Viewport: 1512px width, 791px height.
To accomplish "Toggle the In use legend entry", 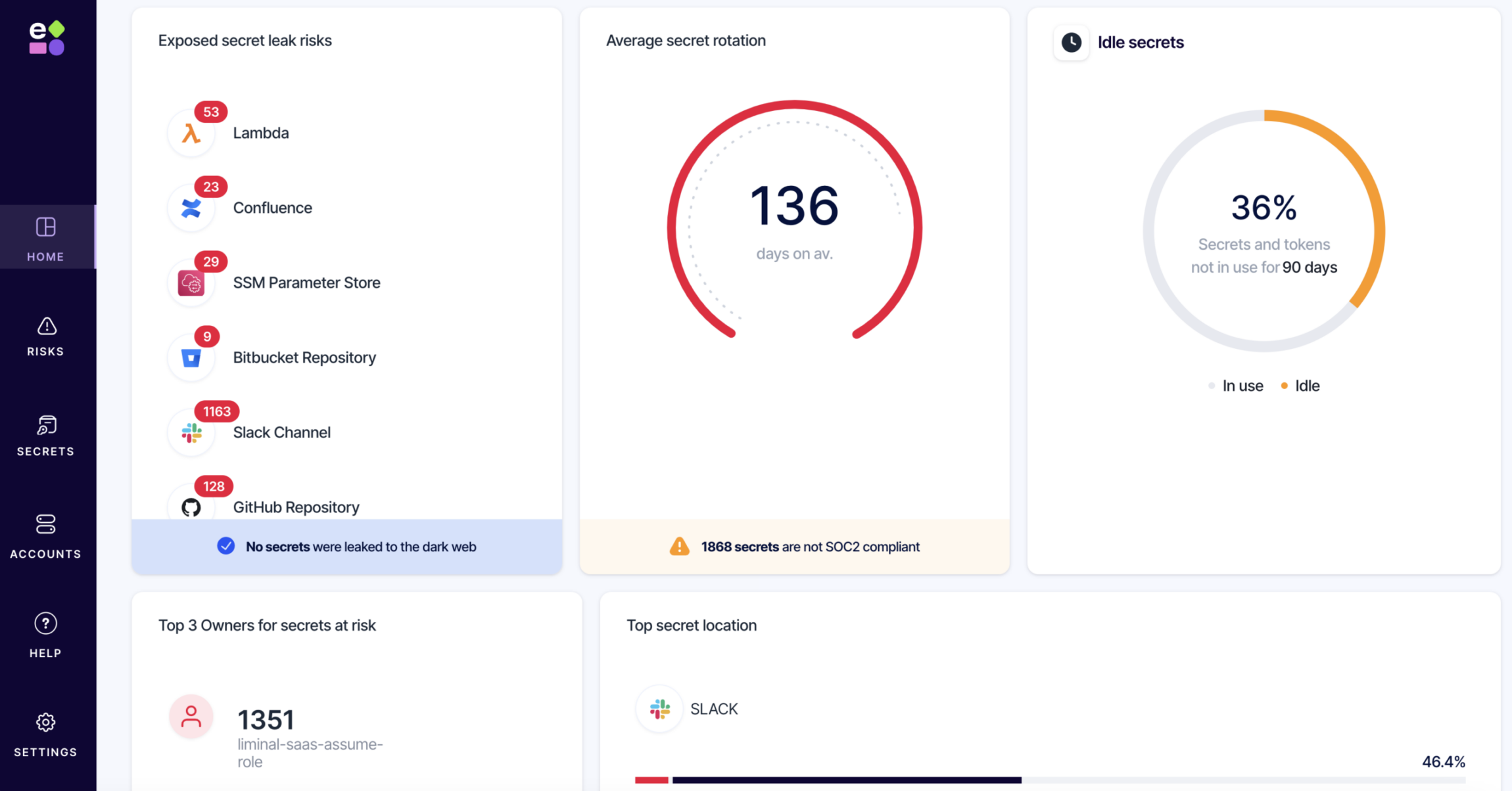I will [1236, 386].
